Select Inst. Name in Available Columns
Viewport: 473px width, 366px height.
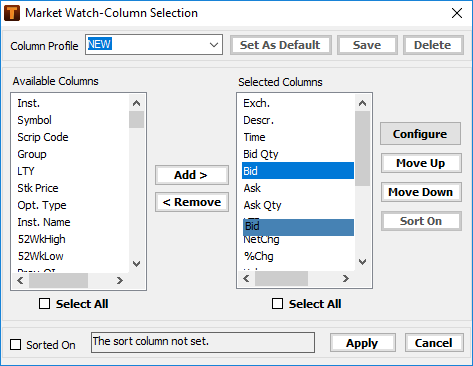[44, 222]
